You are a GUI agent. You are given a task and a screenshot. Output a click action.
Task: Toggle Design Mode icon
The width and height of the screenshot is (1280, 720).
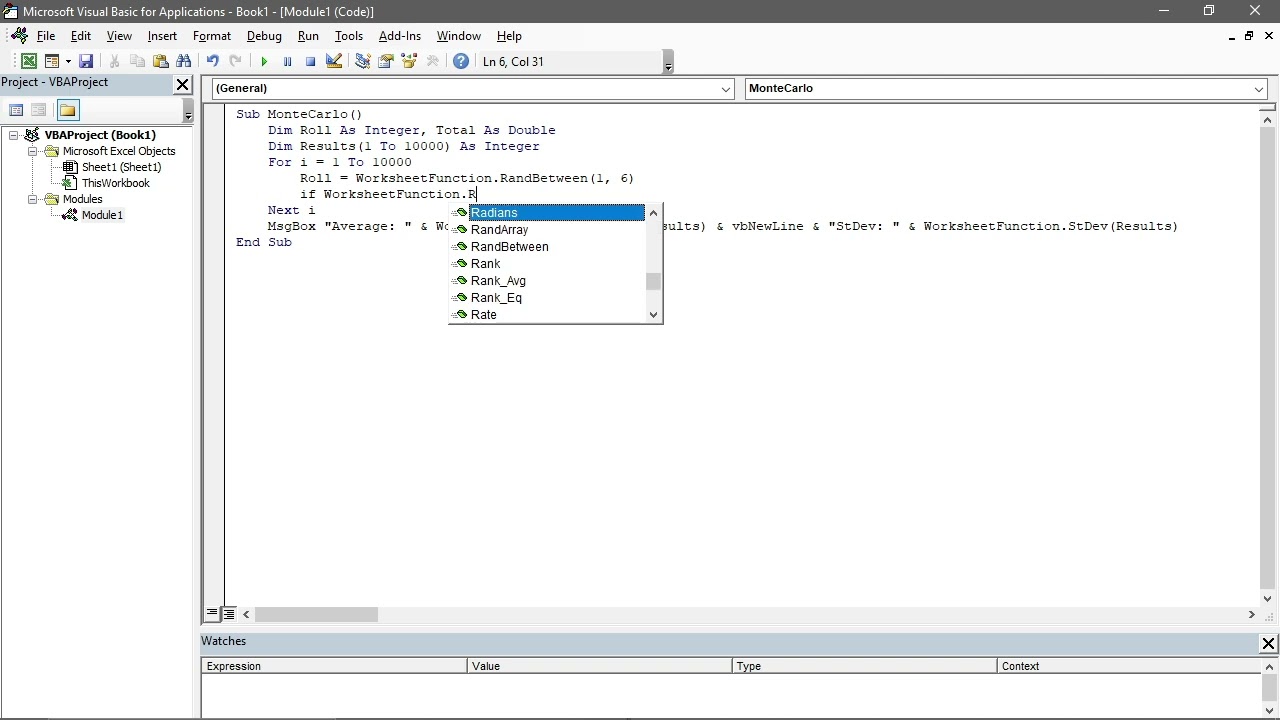point(334,62)
